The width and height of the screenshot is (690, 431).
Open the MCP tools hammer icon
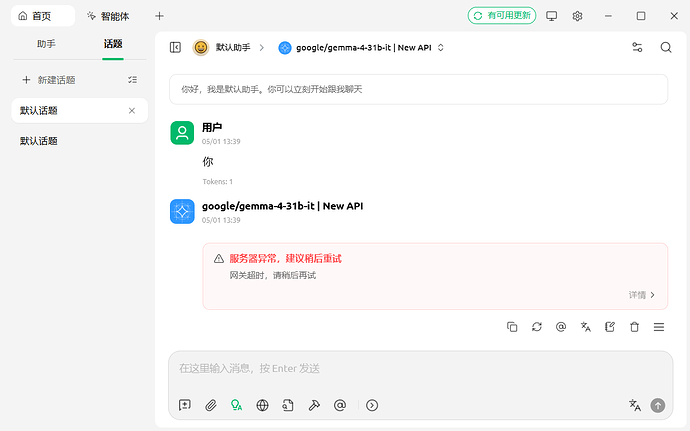[314, 405]
